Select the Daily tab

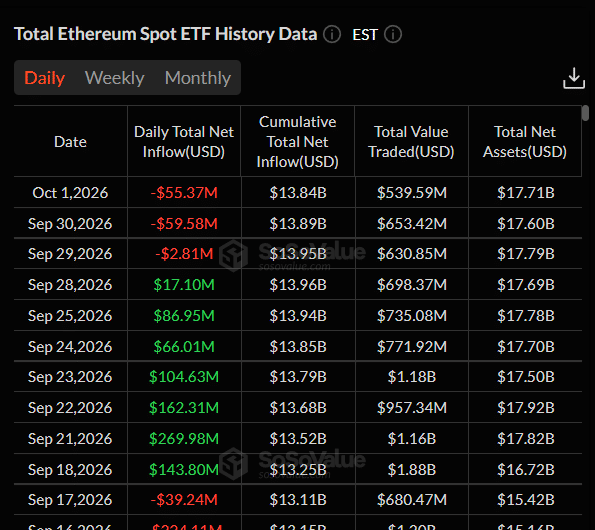45,78
